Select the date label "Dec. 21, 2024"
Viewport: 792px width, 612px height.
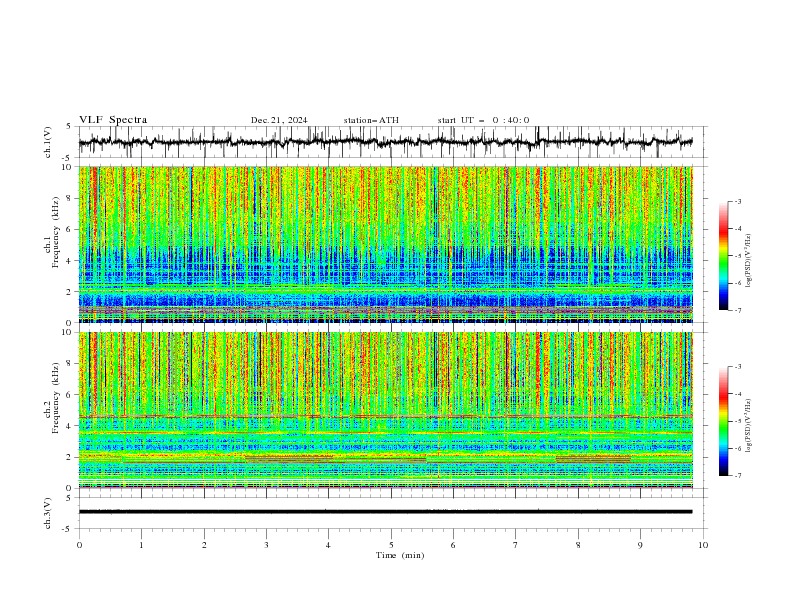tap(279, 120)
